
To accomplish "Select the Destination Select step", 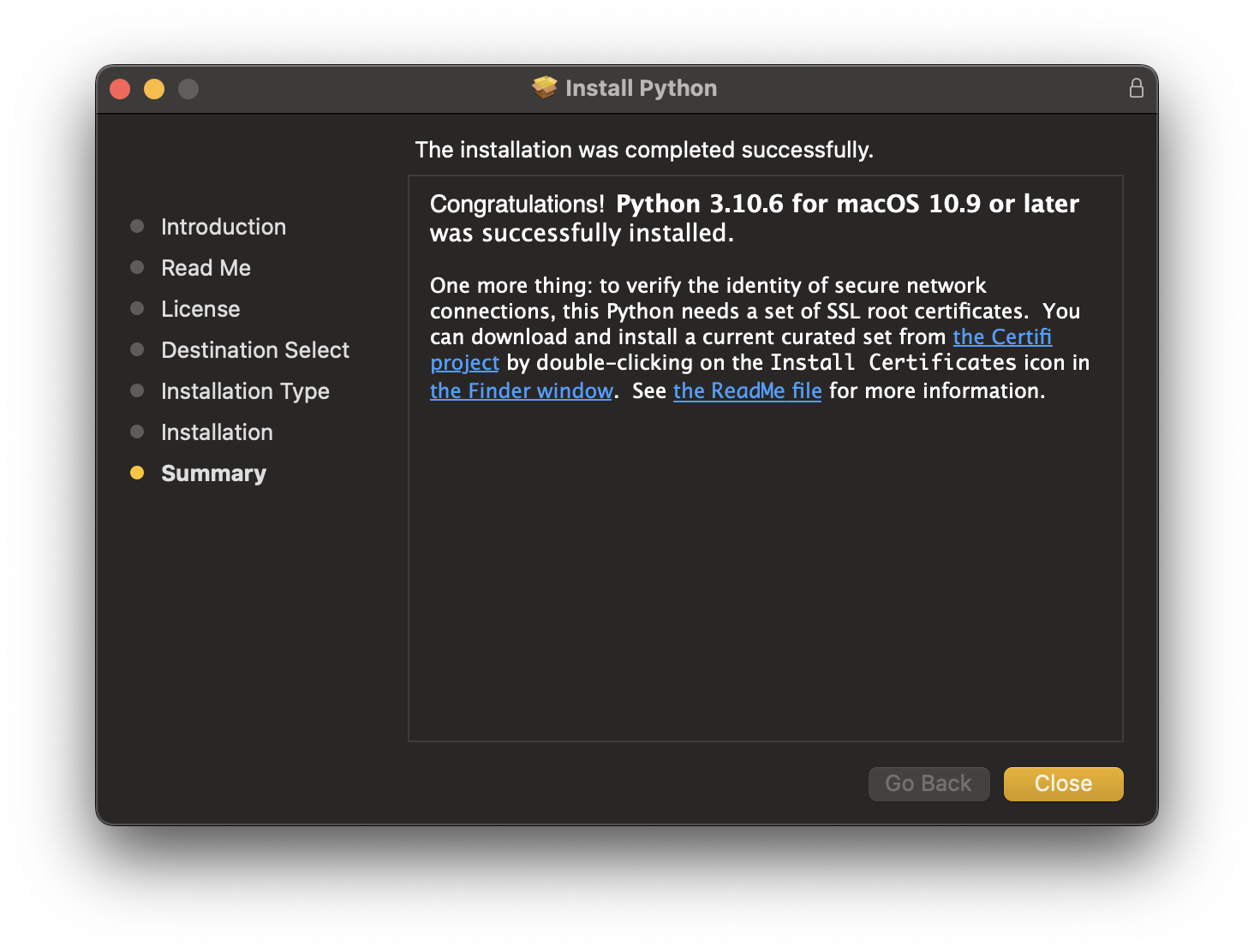I will pos(255,350).
